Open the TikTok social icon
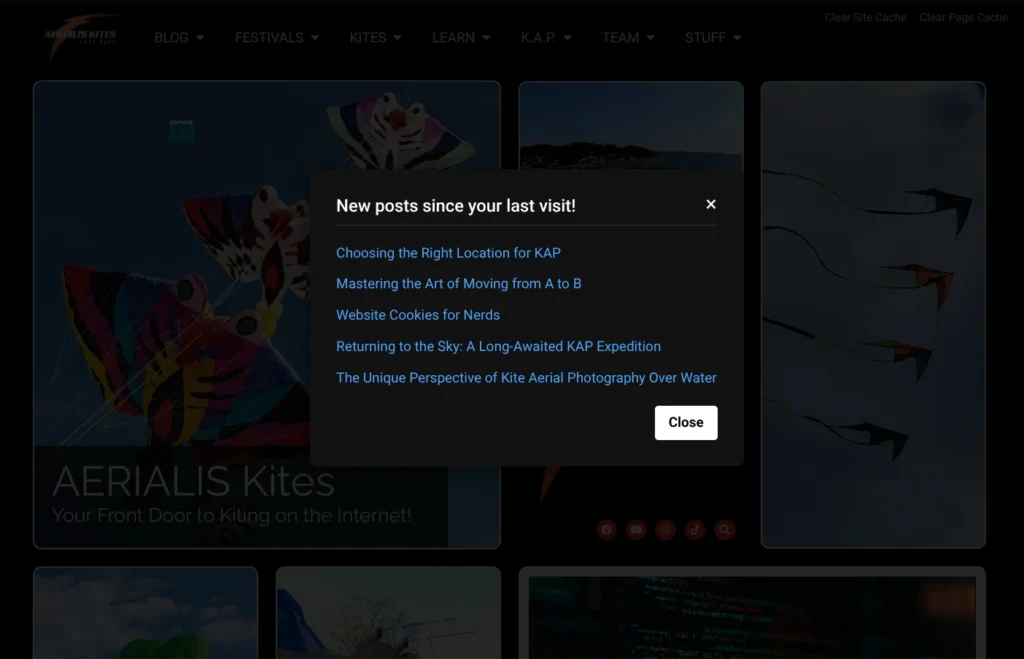Image resolution: width=1024 pixels, height=659 pixels. (x=695, y=530)
